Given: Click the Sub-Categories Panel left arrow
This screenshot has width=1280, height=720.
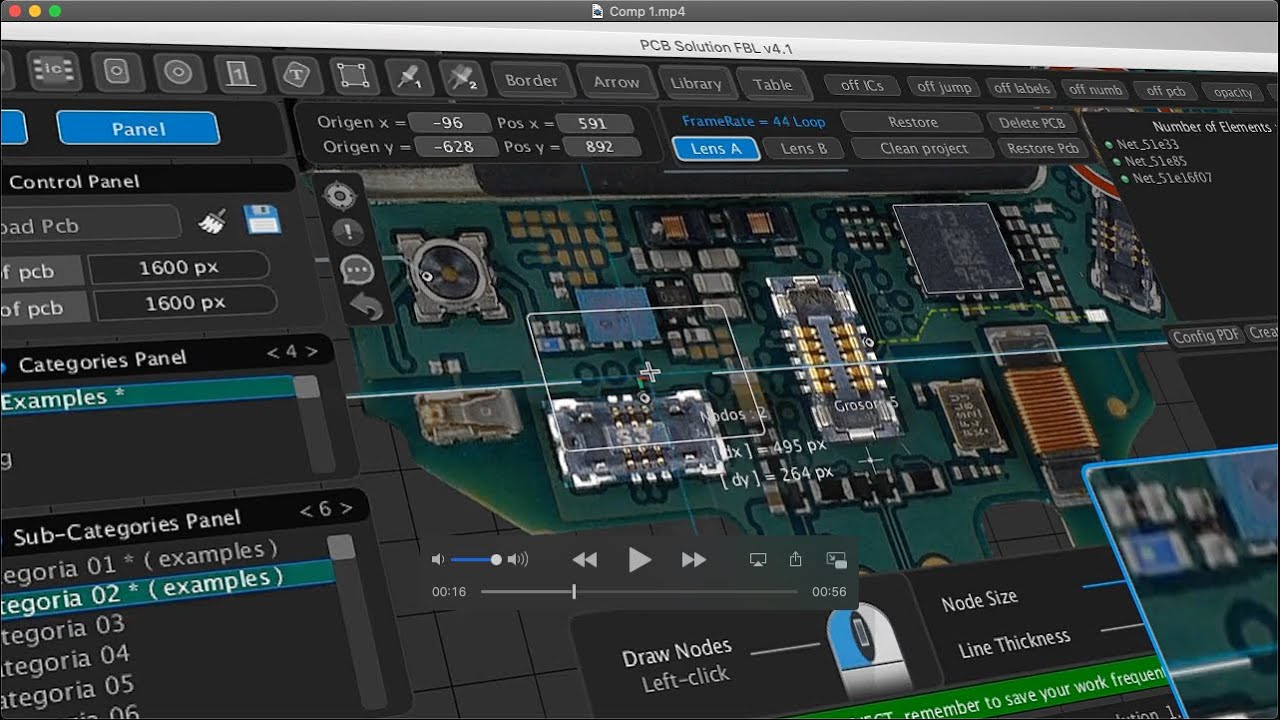Looking at the screenshot, I should 306,512.
